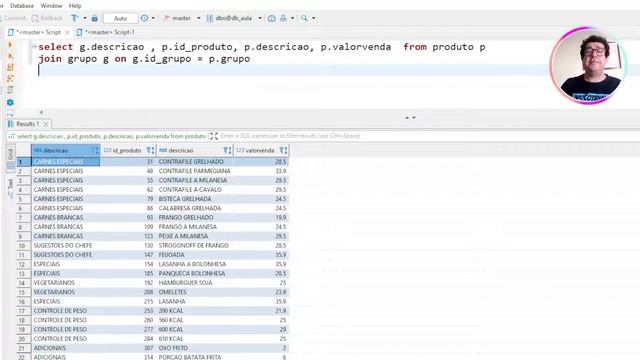Run the SQL statement with the top arrow icon
This screenshot has height=360, width=640.
[x=10, y=44]
